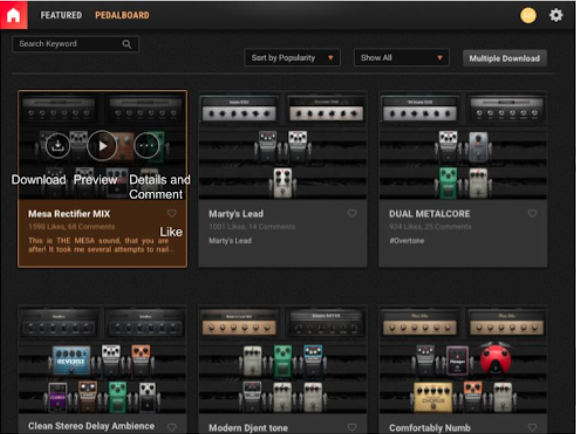Screen dimensions: 576x434
Task: Open the Comfortably Numb pedalboard thumbnail
Action: tap(463, 359)
